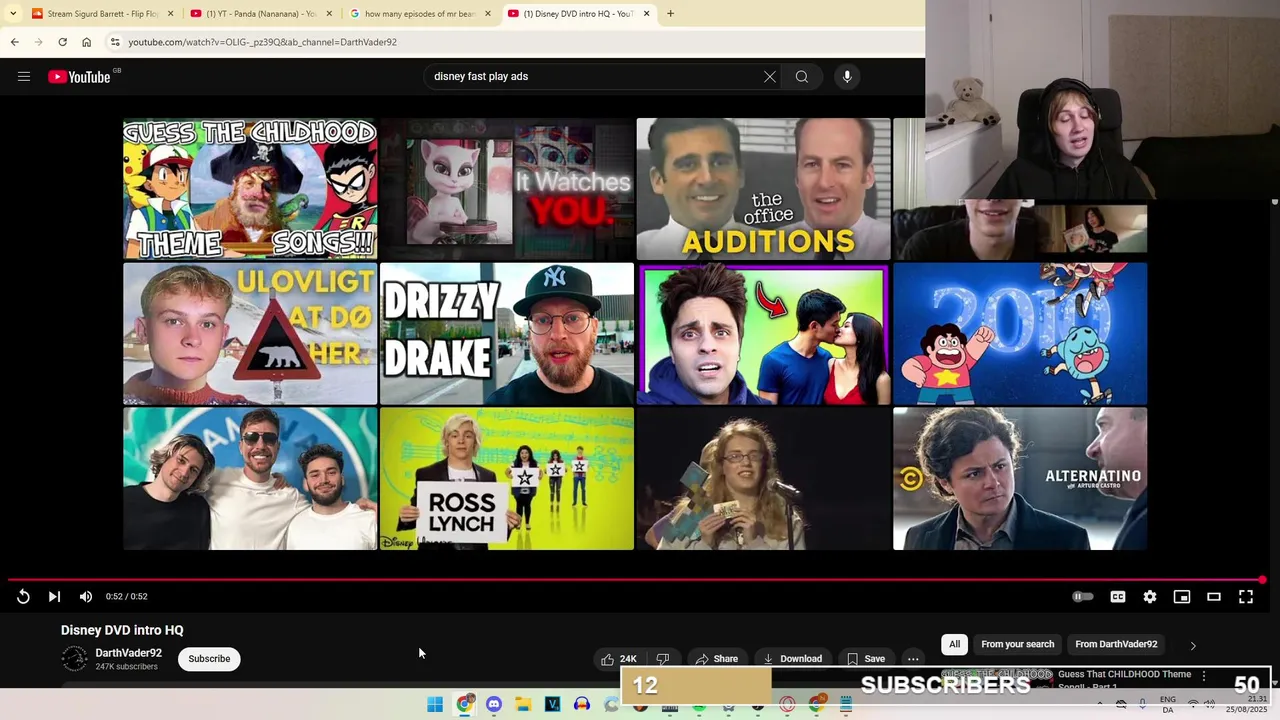Go forward with the browser forward arrow
Screen dimensions: 1280x720
(x=38, y=42)
